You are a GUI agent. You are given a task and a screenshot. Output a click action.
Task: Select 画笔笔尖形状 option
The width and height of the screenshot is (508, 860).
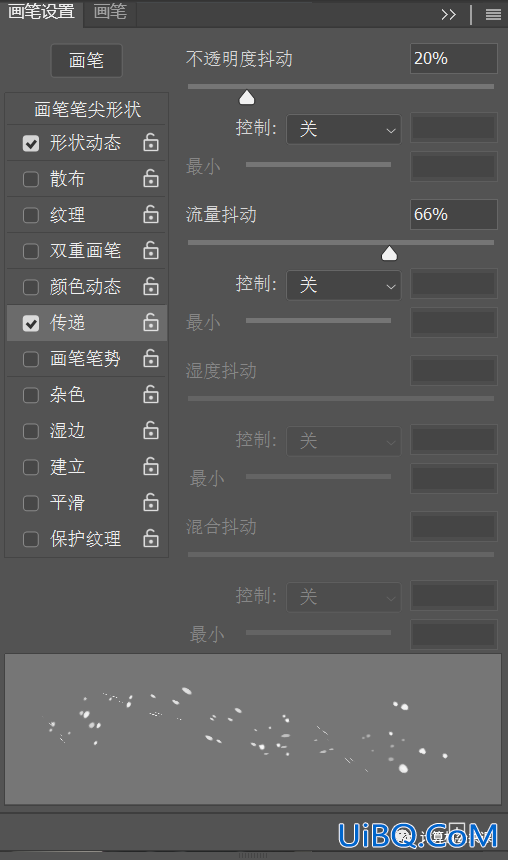coord(87,109)
